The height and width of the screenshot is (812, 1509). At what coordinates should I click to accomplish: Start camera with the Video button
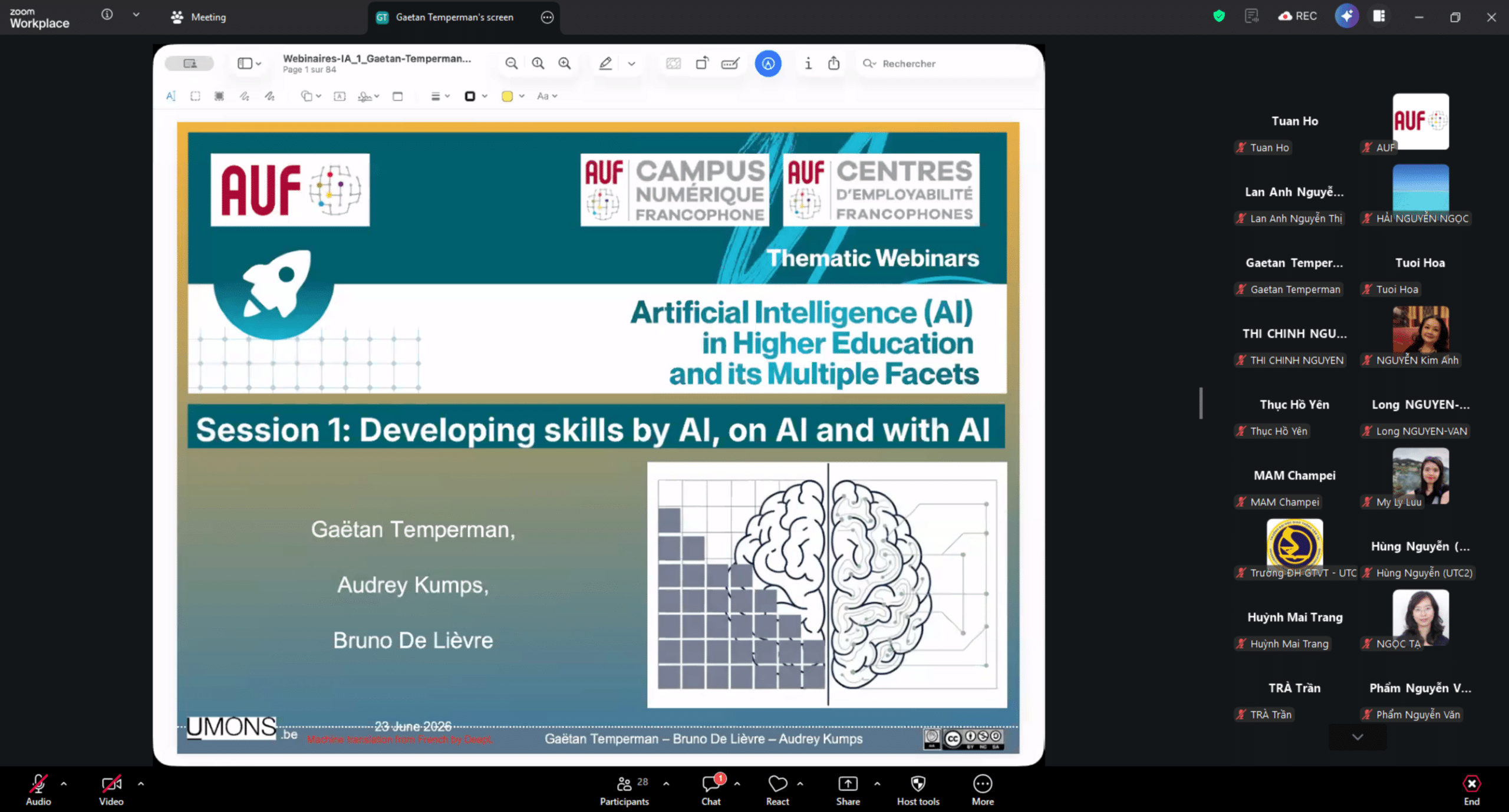111,790
